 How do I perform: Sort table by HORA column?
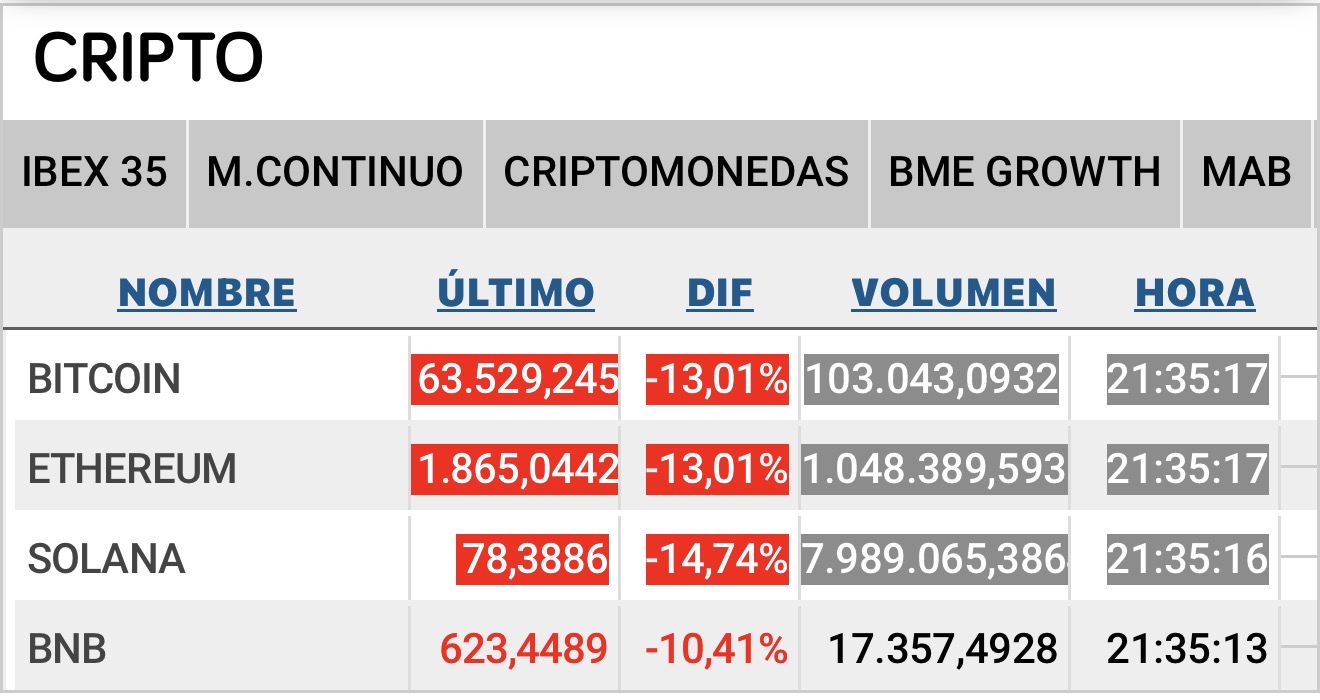(x=1194, y=293)
